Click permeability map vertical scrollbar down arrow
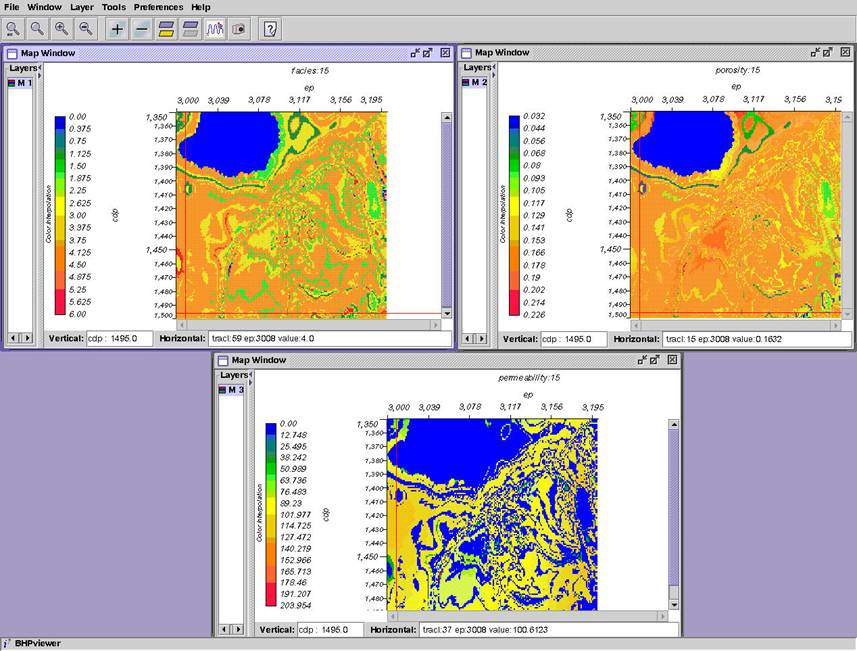 (674, 605)
